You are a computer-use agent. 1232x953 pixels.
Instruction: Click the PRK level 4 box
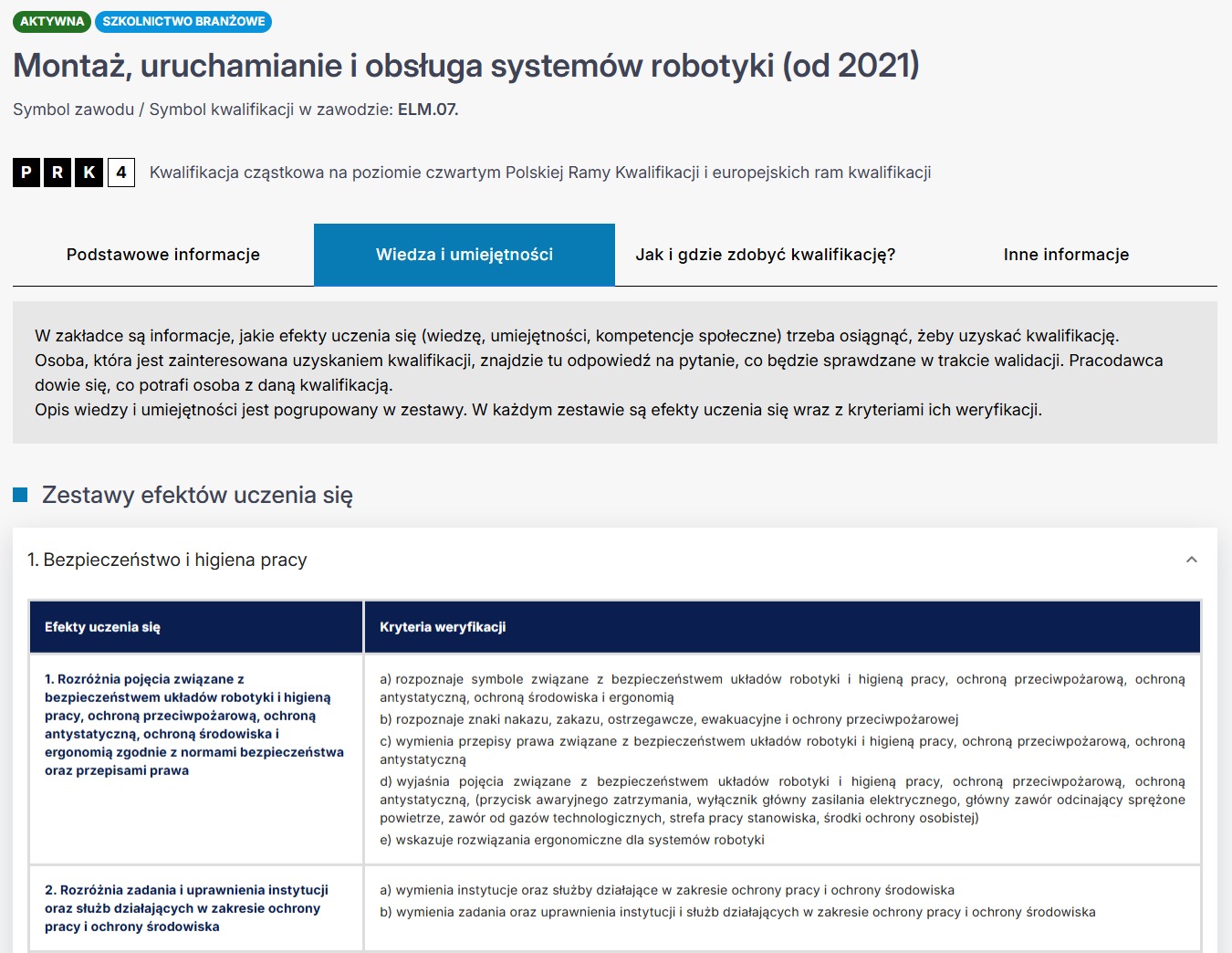point(120,173)
